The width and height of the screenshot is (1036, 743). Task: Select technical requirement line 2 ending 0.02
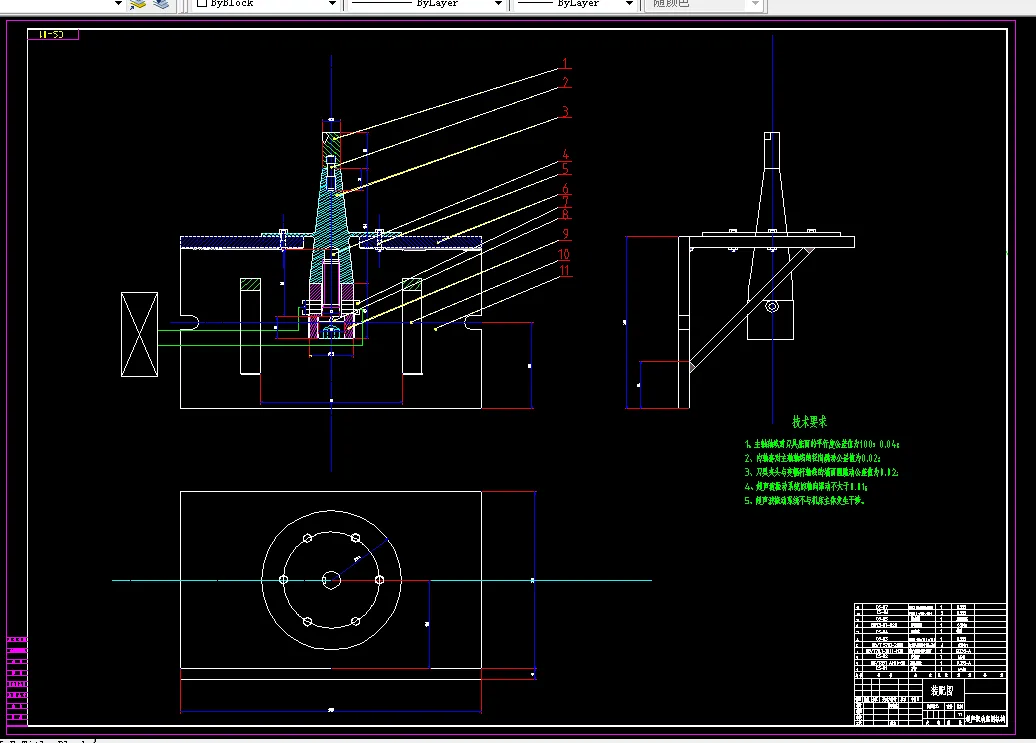pos(812,458)
